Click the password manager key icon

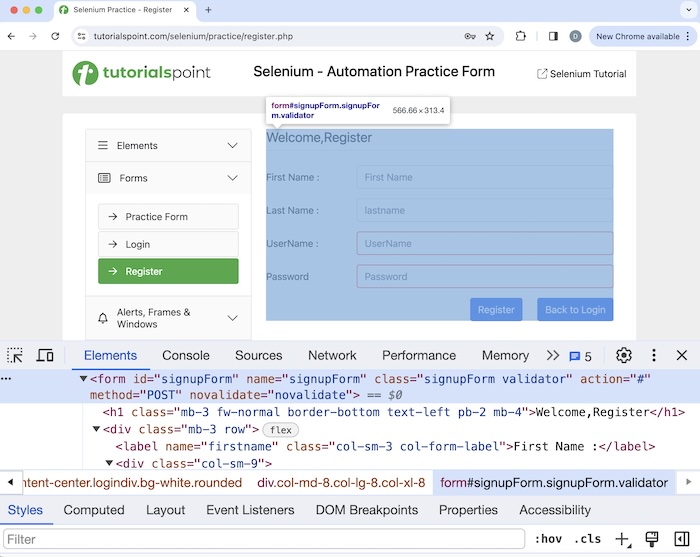[x=470, y=36]
